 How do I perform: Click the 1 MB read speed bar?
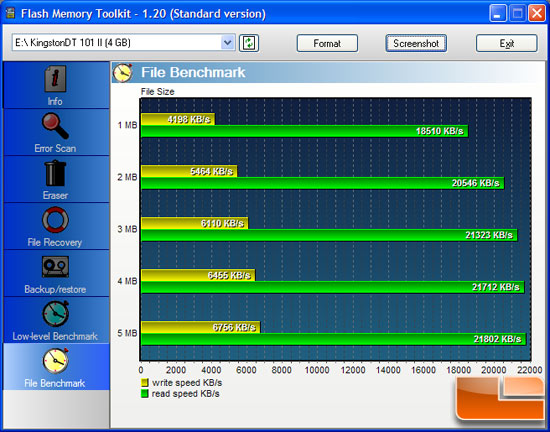pos(304,131)
